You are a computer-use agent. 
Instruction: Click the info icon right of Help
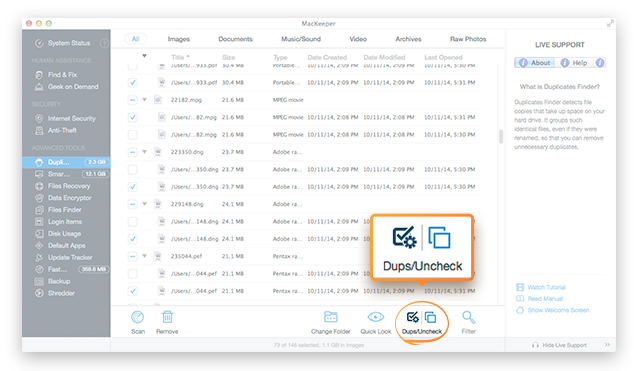pyautogui.click(x=600, y=63)
